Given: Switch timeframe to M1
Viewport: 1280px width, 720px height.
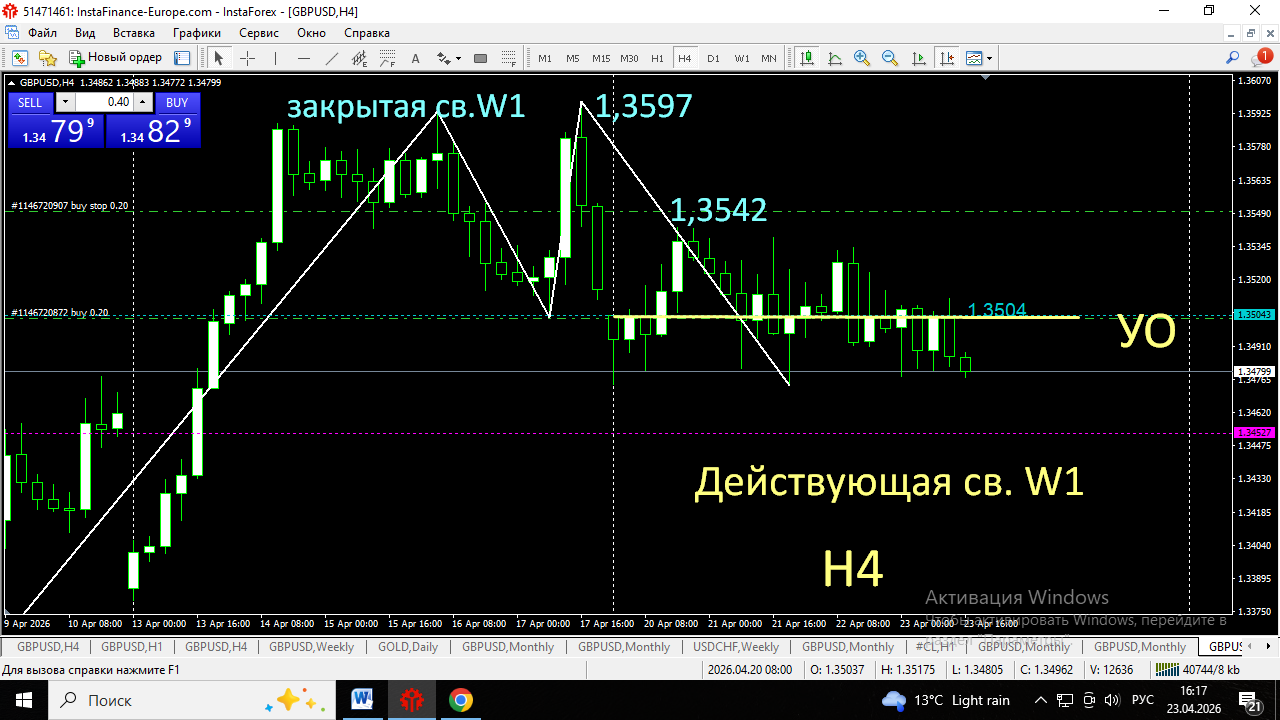Looking at the screenshot, I should tap(545, 58).
